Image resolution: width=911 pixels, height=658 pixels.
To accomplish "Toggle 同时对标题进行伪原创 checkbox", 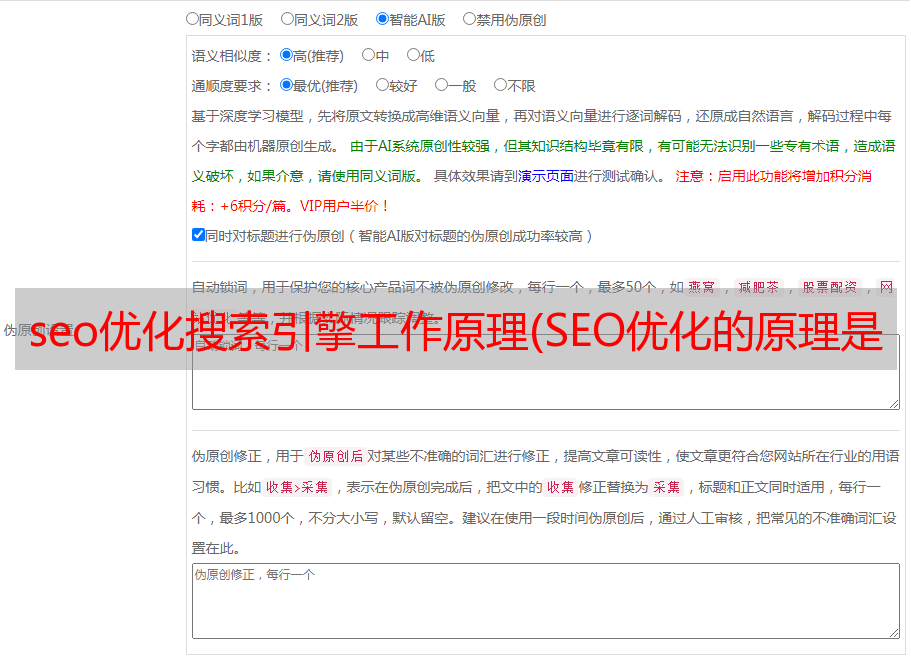I will [198, 235].
